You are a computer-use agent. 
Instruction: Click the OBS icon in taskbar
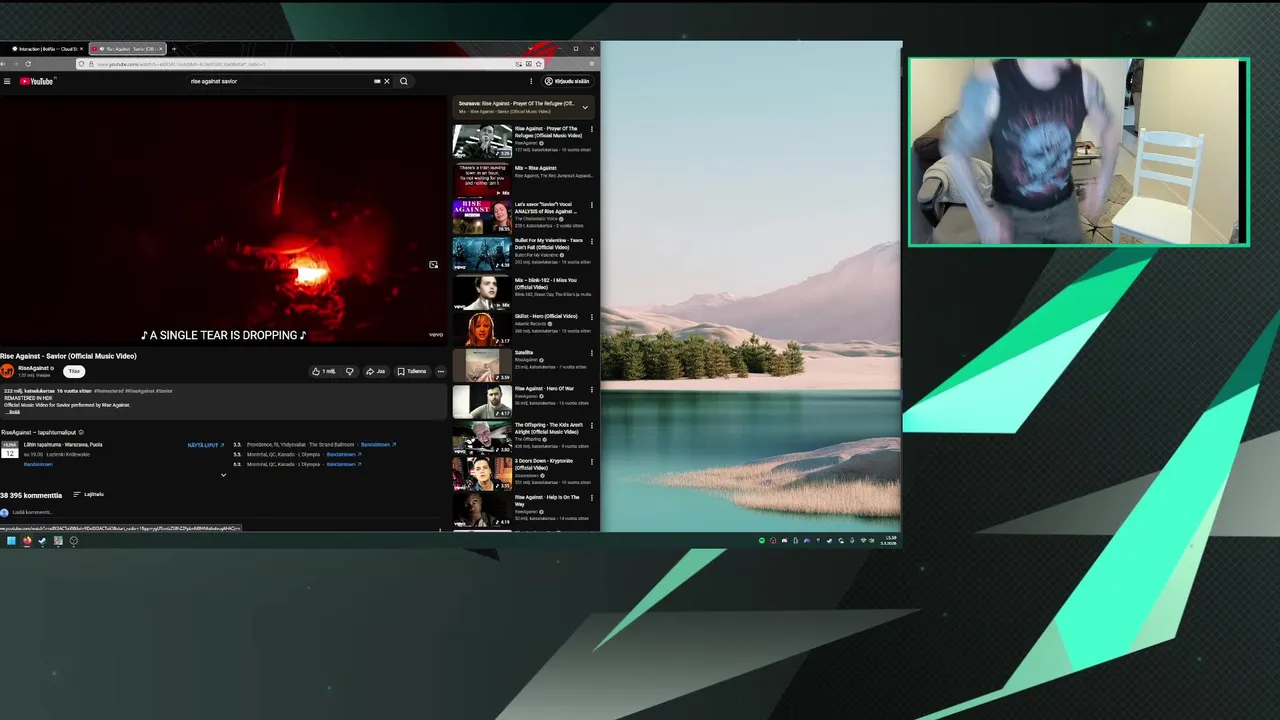[x=73, y=541]
